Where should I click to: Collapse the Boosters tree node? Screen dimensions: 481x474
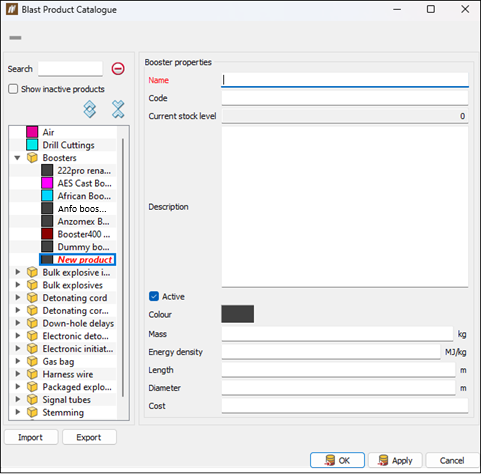[x=18, y=158]
